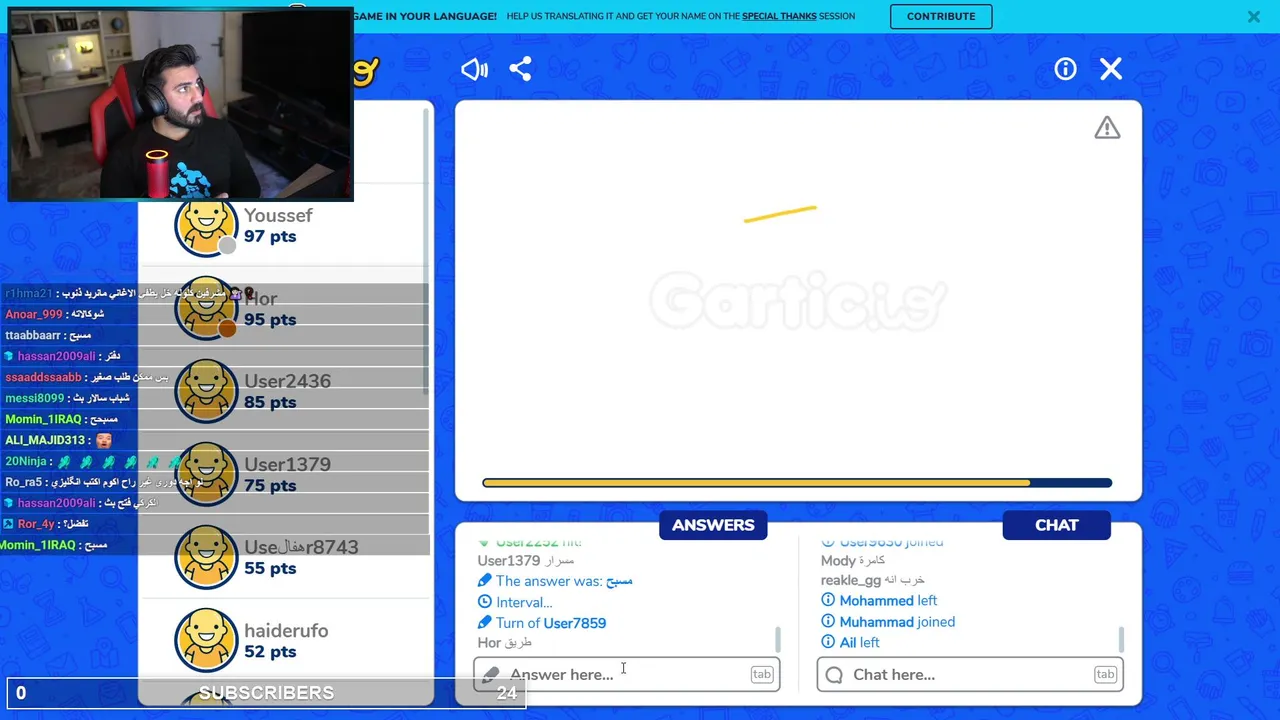Click the answers panel scrollbar
Screen dimensions: 1280x720
pos(777,639)
